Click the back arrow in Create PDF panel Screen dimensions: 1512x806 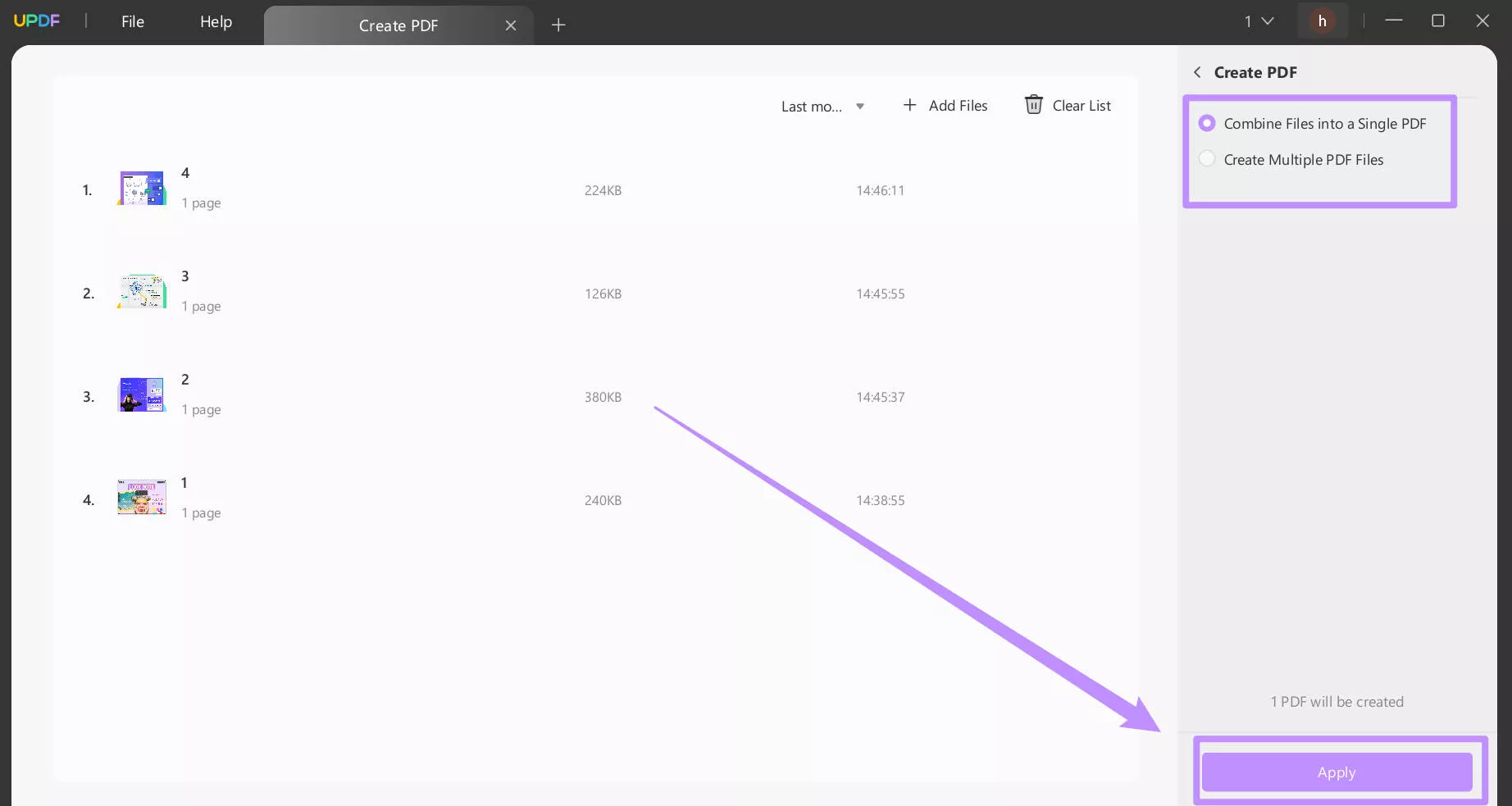[1197, 72]
